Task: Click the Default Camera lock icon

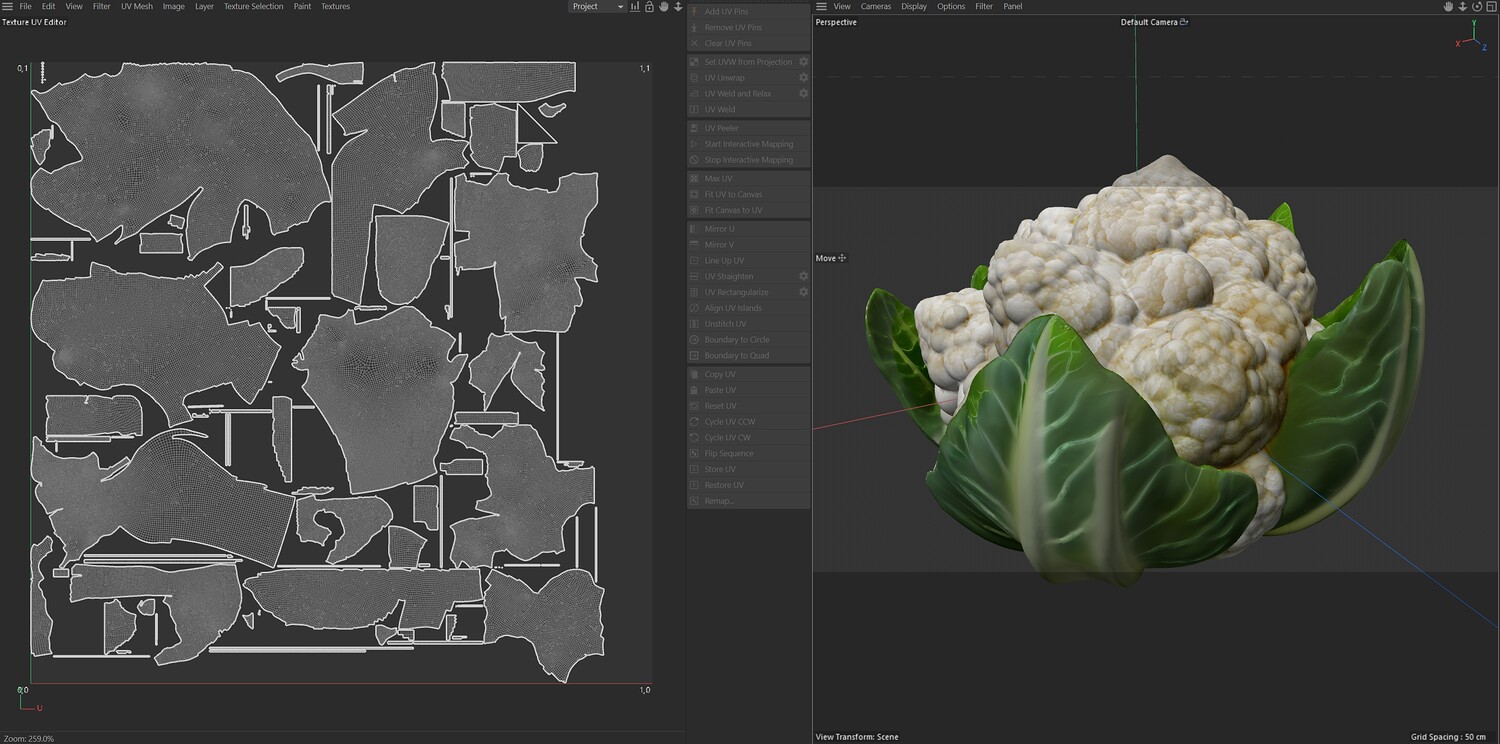Action: tap(1184, 22)
